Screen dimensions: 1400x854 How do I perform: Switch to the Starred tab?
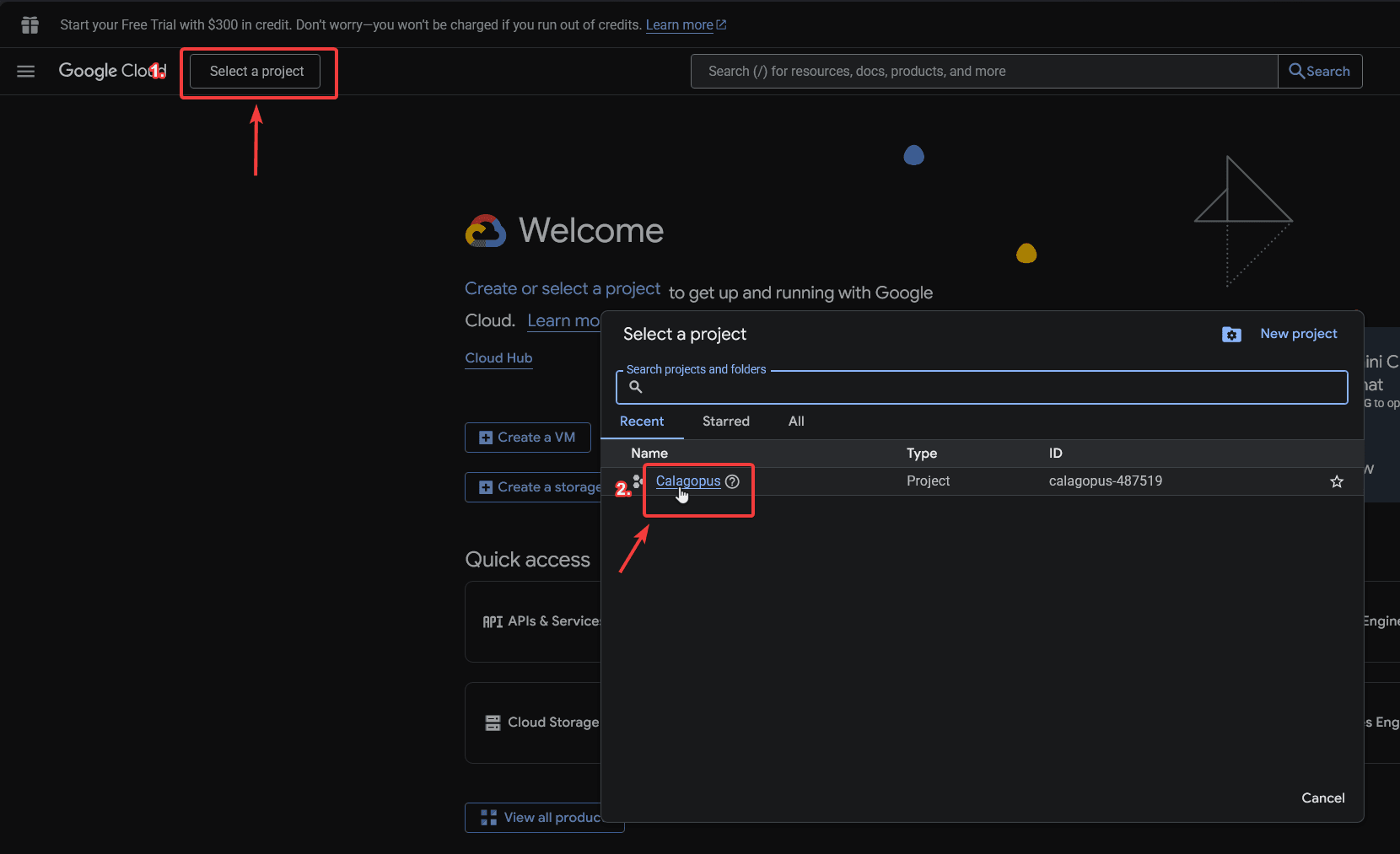point(725,422)
